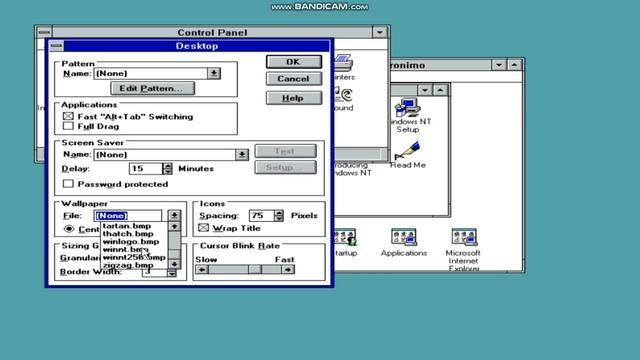
Task: Choose tartan.bmp from wallpaper list
Action: [127, 226]
